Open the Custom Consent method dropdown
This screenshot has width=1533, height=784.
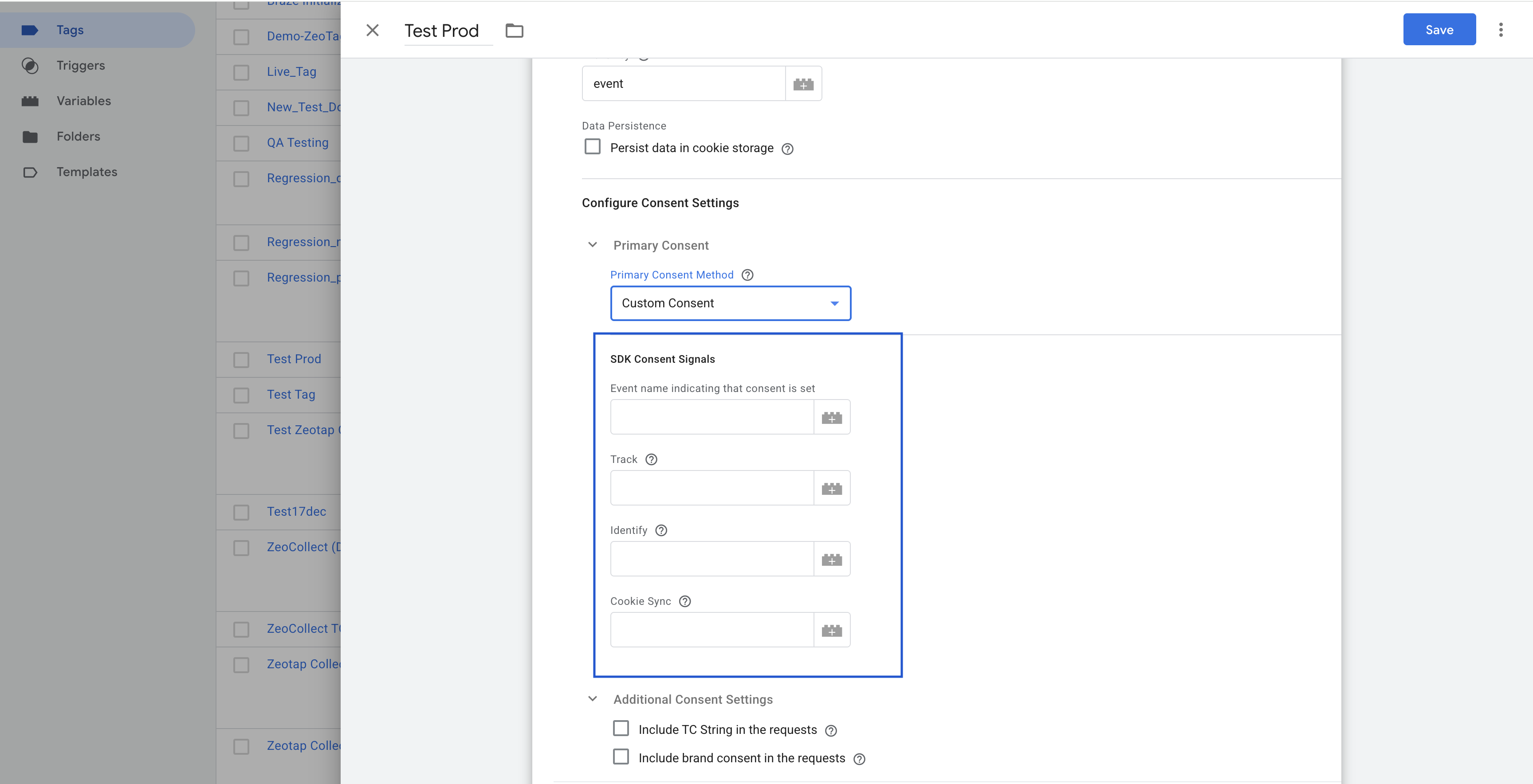(730, 303)
